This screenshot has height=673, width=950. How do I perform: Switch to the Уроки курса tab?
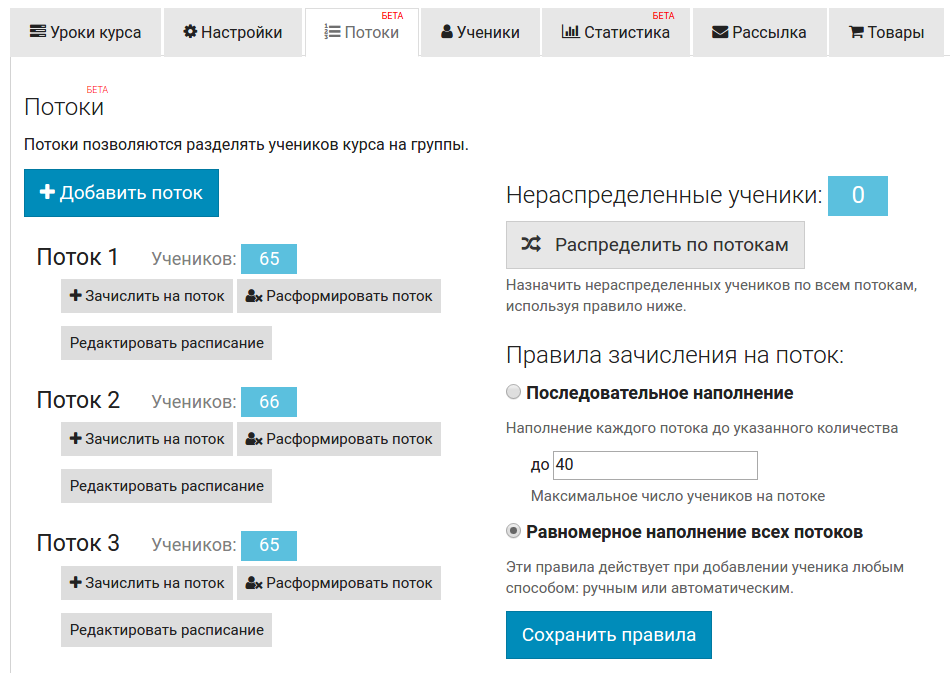[85, 31]
